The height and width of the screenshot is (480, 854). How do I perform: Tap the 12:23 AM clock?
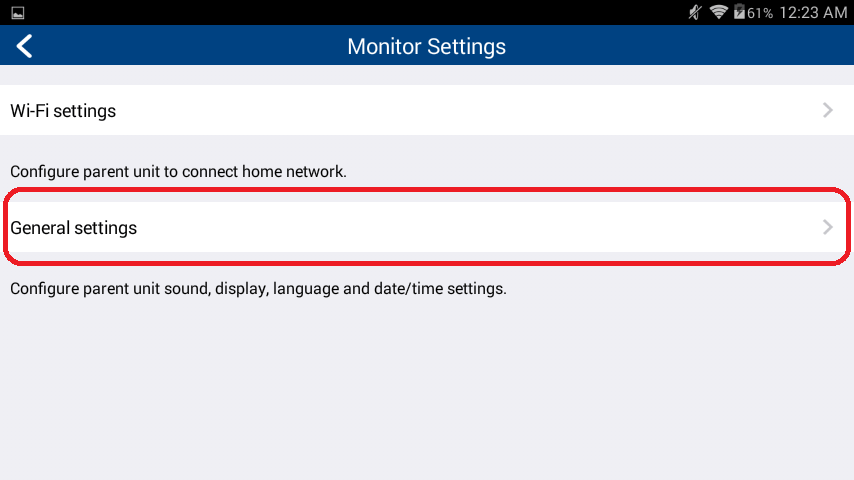click(813, 13)
